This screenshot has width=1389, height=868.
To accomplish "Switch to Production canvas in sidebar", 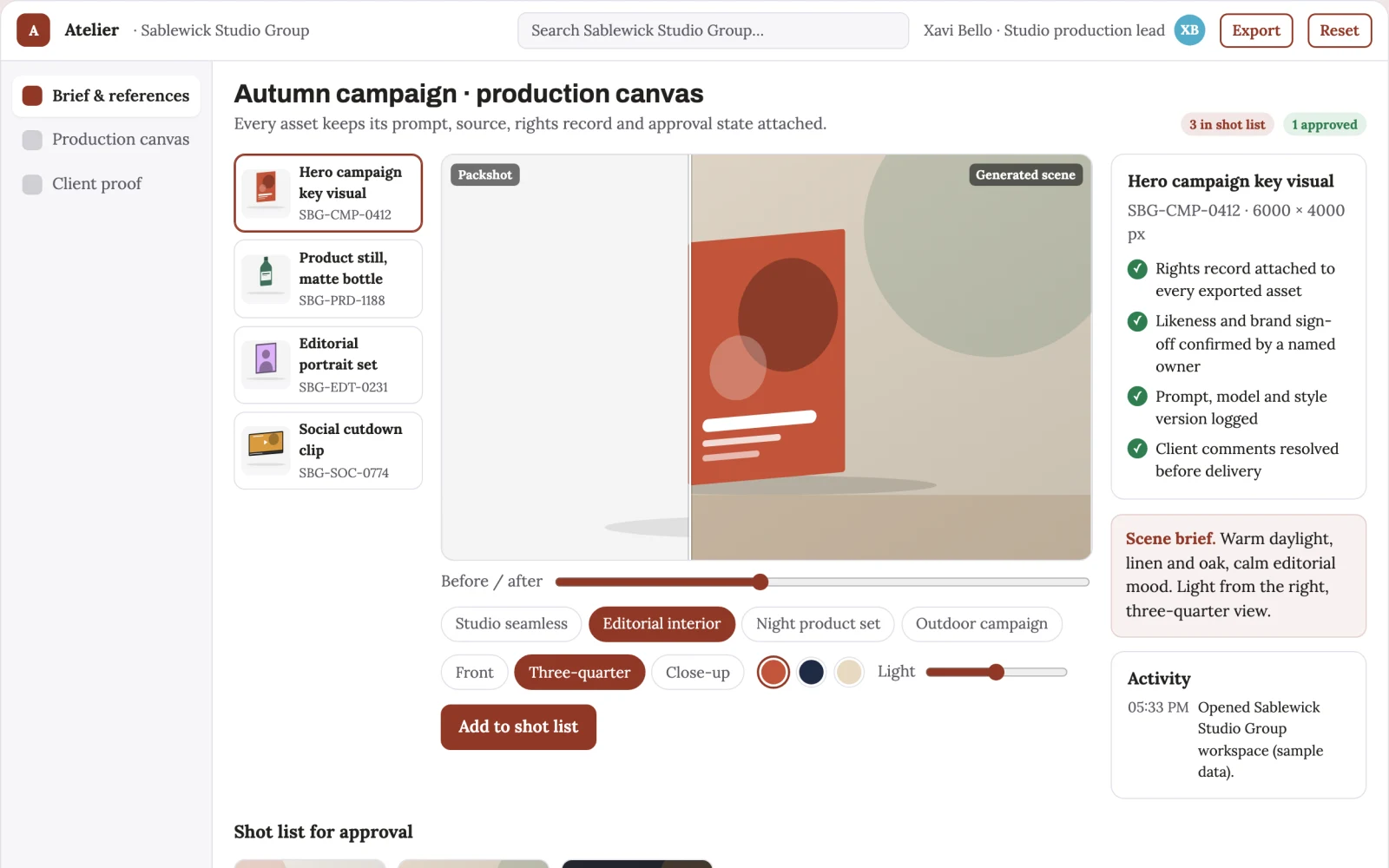I will [107, 140].
